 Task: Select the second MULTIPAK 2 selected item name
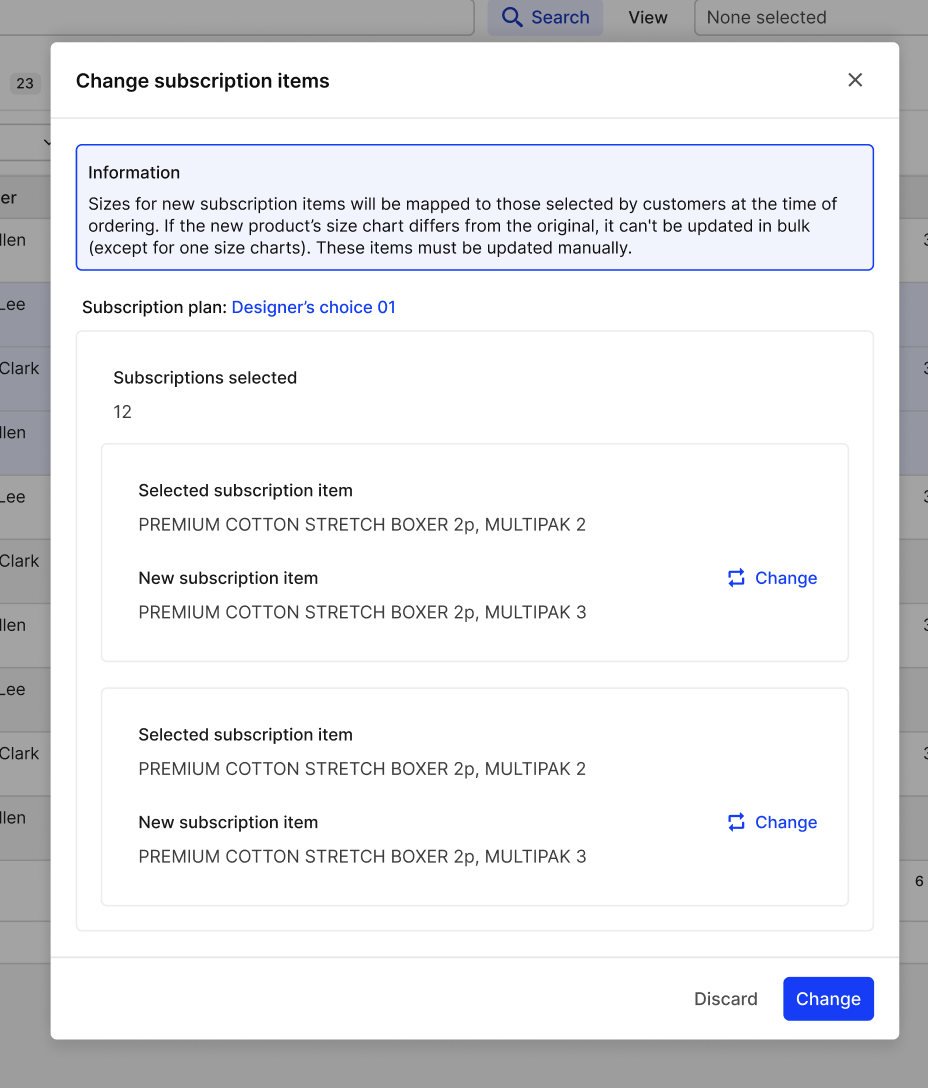pos(362,769)
